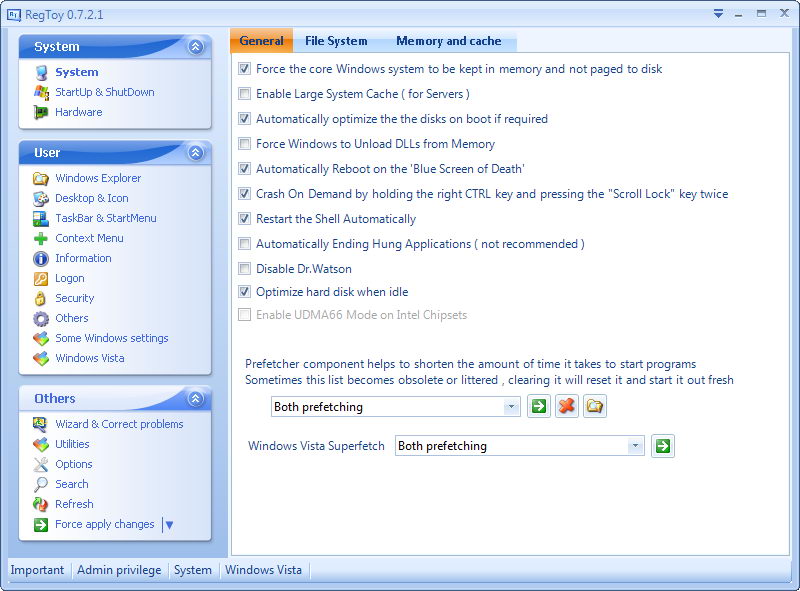Toggle Optimize hard disk when idle
The width and height of the screenshot is (800, 591).
click(x=245, y=291)
